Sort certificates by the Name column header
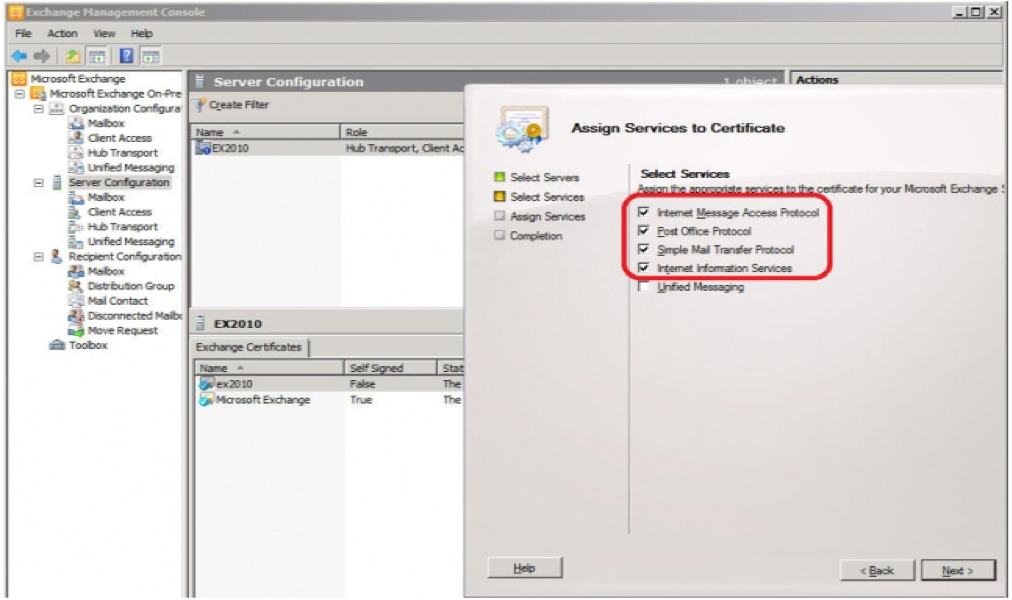Viewport: 1012px width, 600px height. click(269, 368)
